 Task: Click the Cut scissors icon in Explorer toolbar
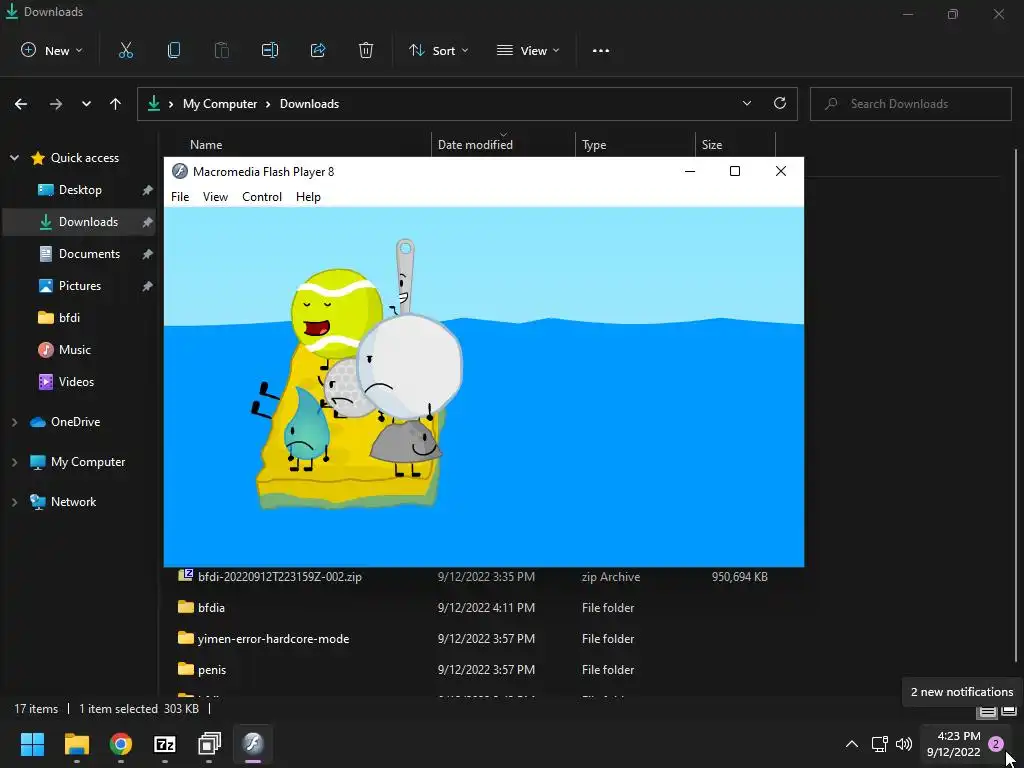126,50
